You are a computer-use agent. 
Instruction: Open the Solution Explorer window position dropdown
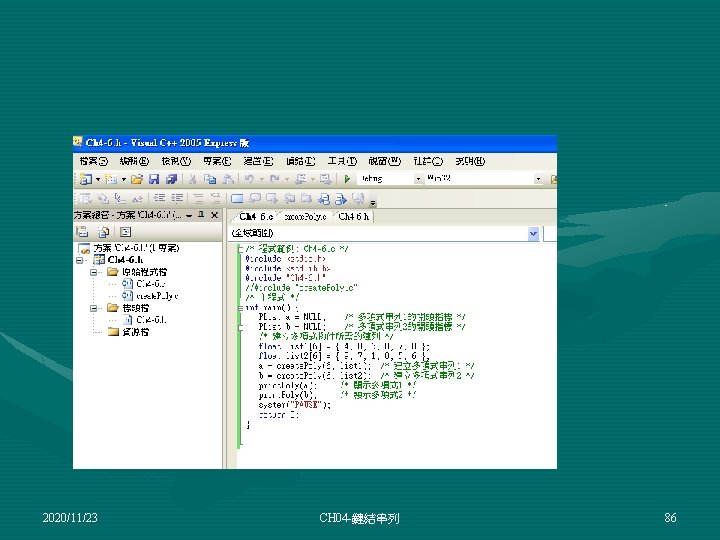click(x=189, y=215)
